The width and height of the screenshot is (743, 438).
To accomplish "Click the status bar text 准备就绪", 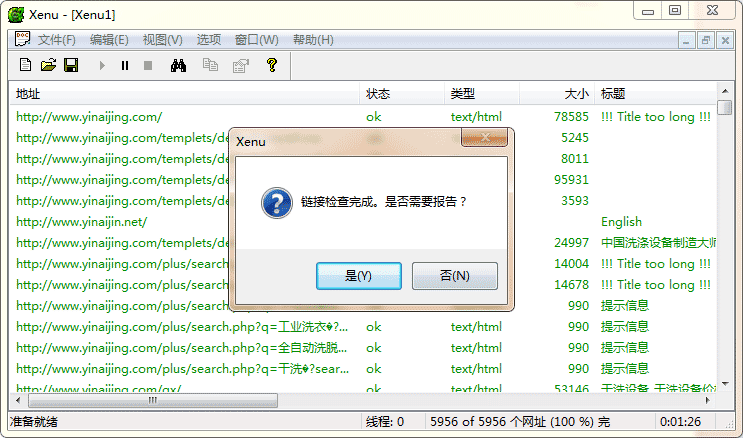I will (34, 421).
